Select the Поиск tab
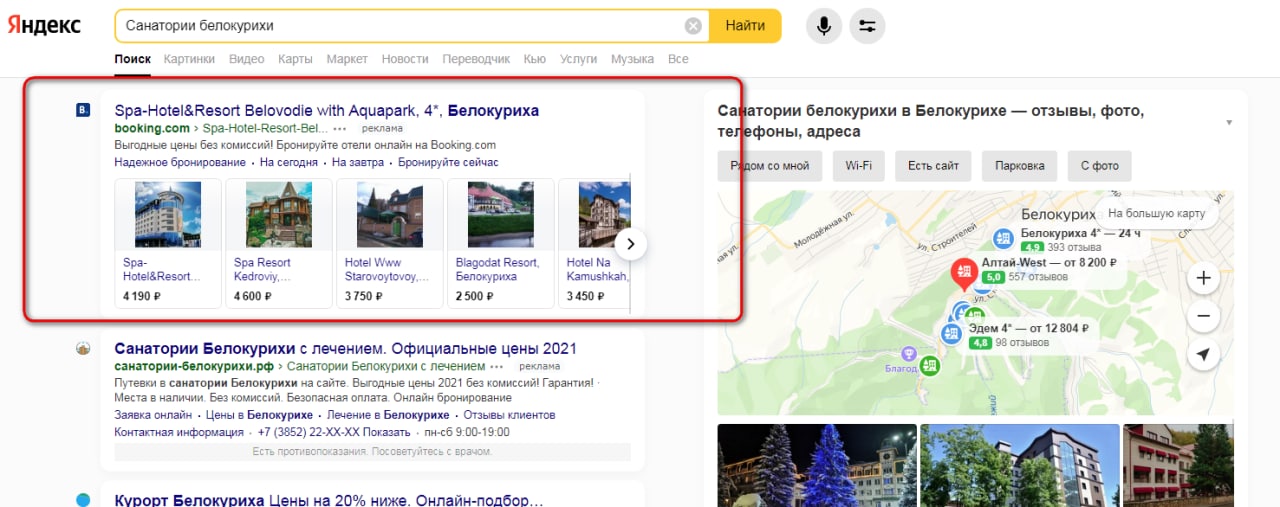Image resolution: width=1280 pixels, height=507 pixels. click(x=132, y=59)
